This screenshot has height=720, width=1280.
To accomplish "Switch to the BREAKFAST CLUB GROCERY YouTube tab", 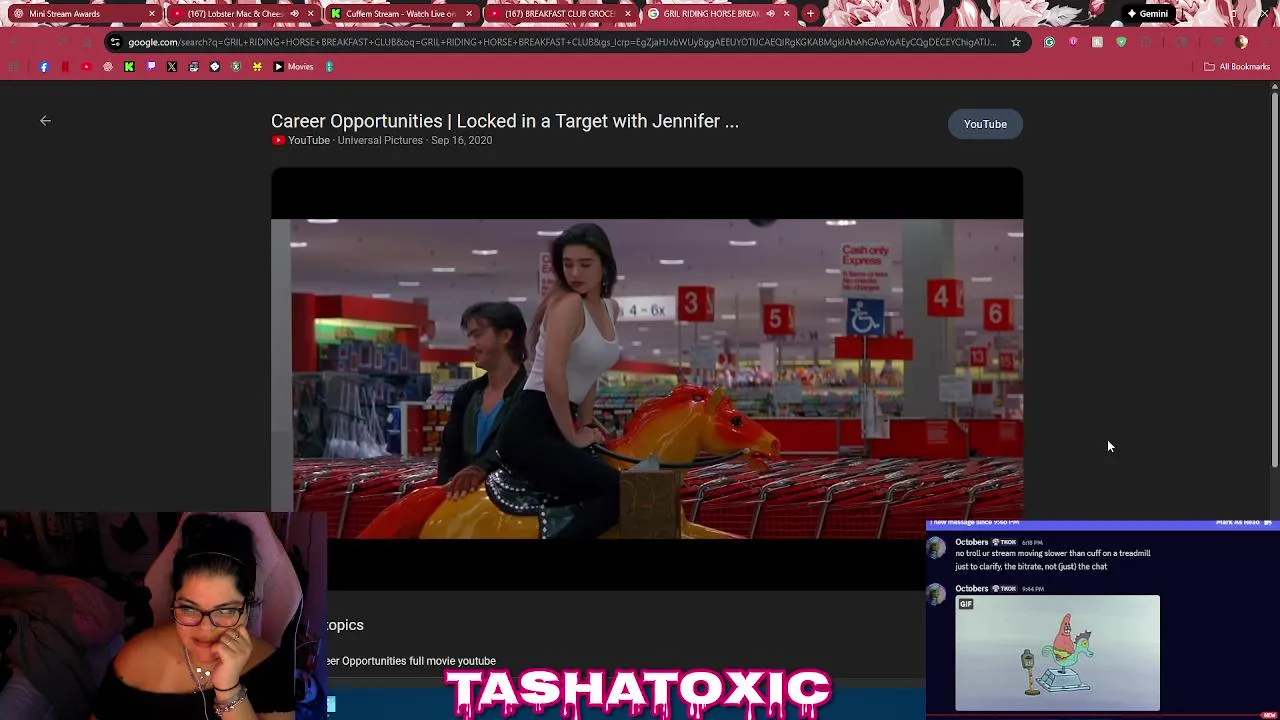I will [x=559, y=14].
